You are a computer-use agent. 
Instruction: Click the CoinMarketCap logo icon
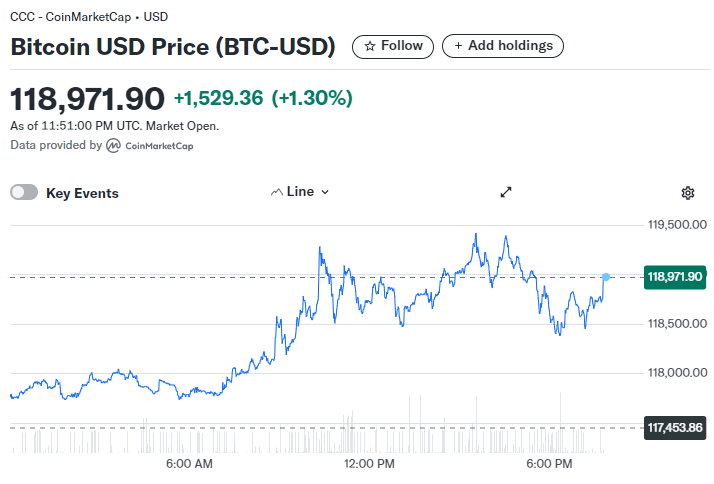(113, 146)
